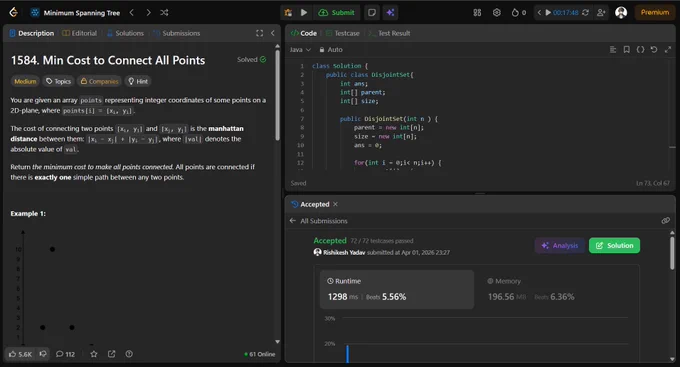Screen dimensions: 680x367
Task: Open settings gear icon
Action: (x=497, y=13)
